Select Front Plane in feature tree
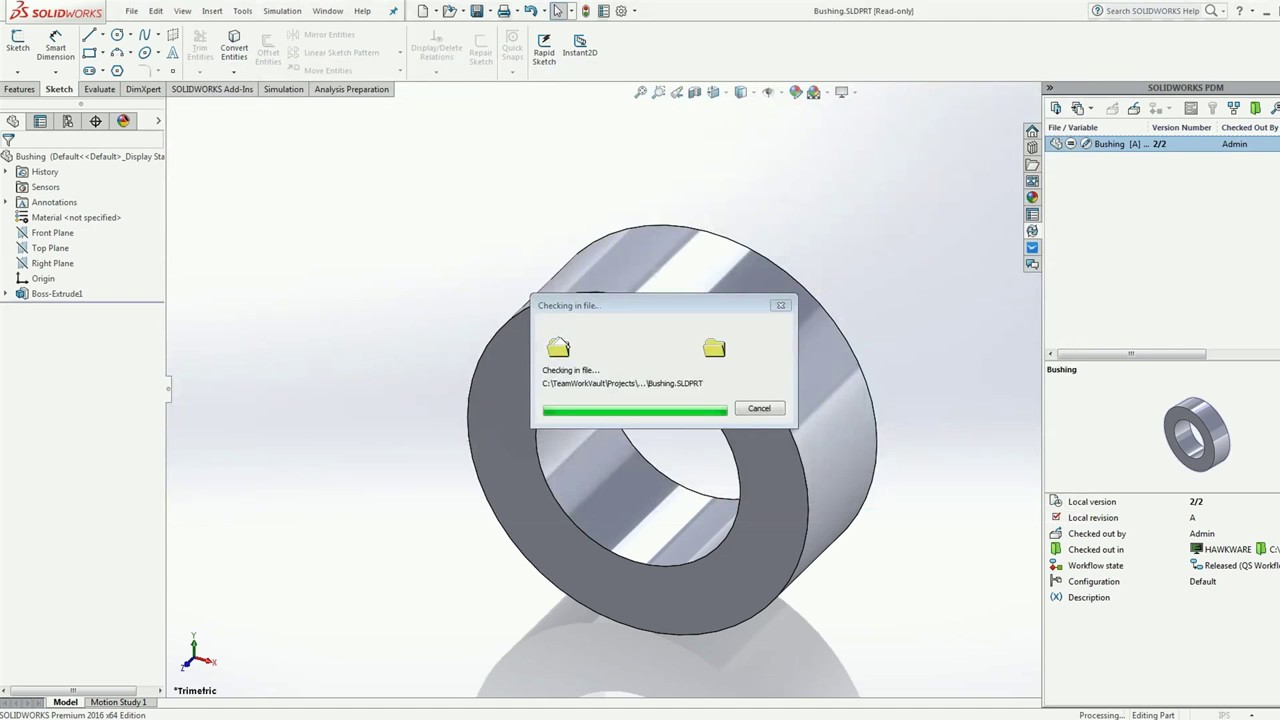Viewport: 1280px width, 720px height. pyautogui.click(x=52, y=233)
